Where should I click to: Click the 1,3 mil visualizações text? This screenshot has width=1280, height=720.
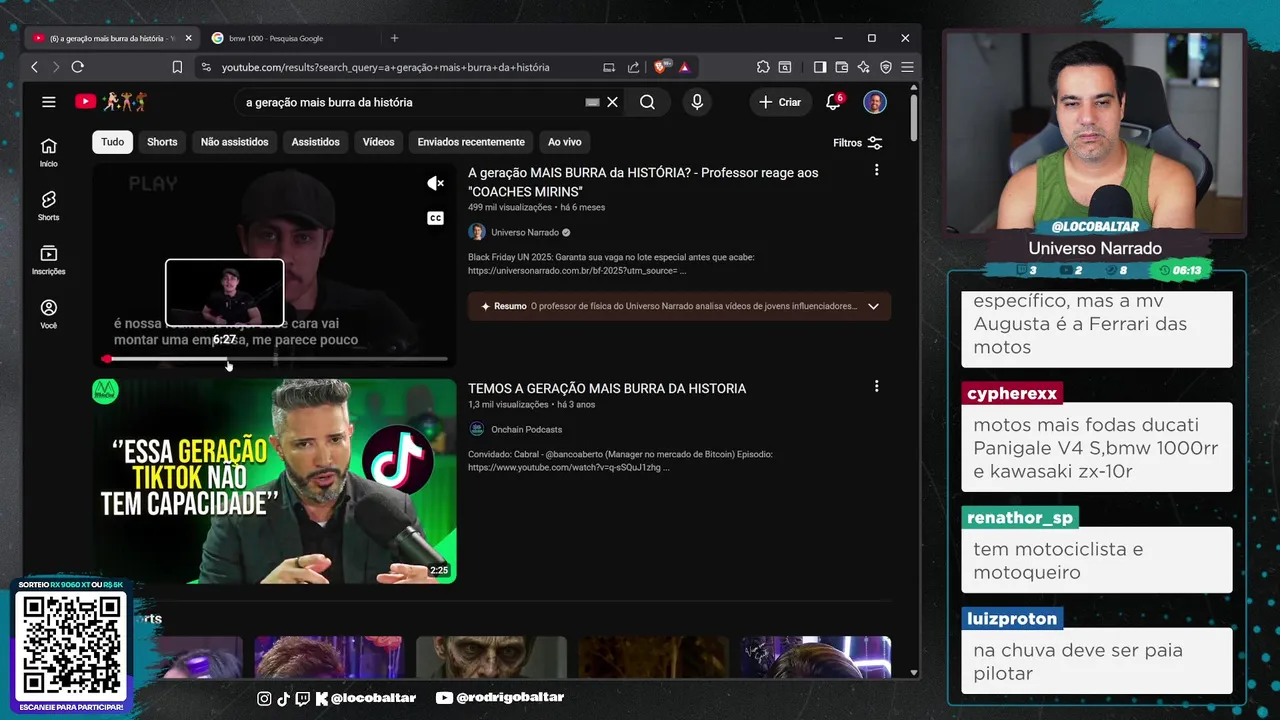(508, 404)
